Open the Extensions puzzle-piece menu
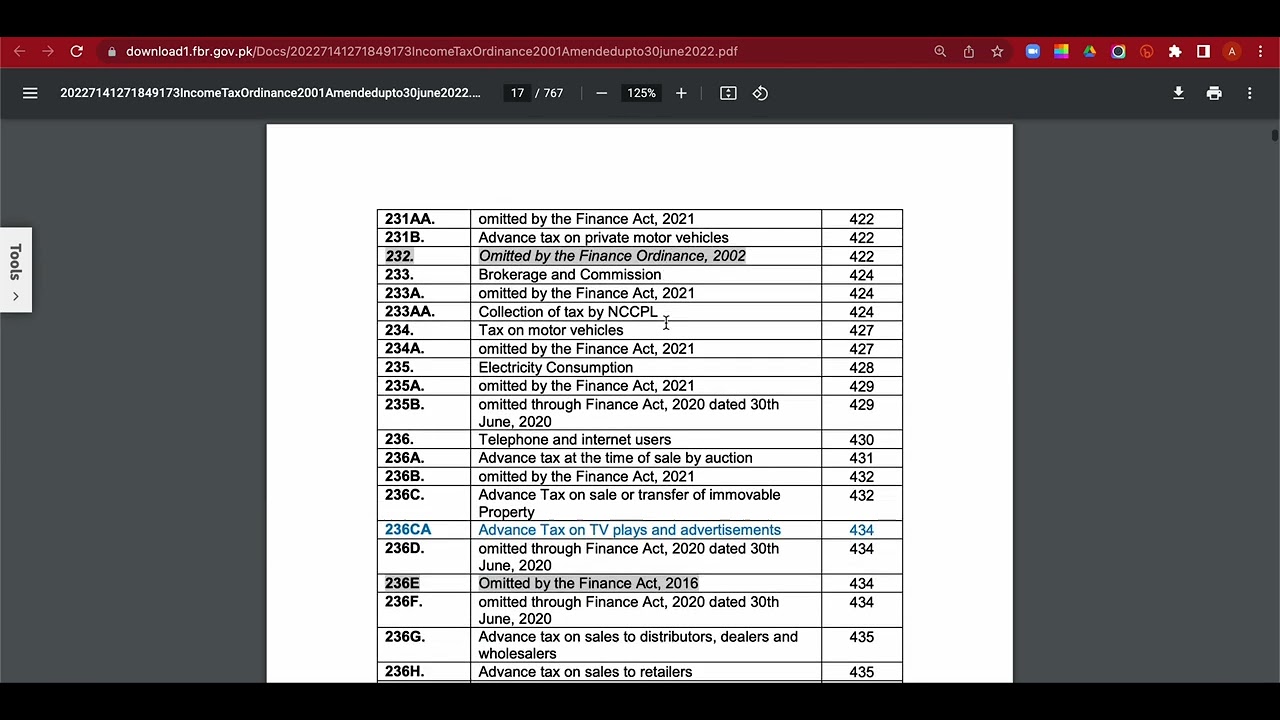1280x720 pixels. pos(1175,51)
